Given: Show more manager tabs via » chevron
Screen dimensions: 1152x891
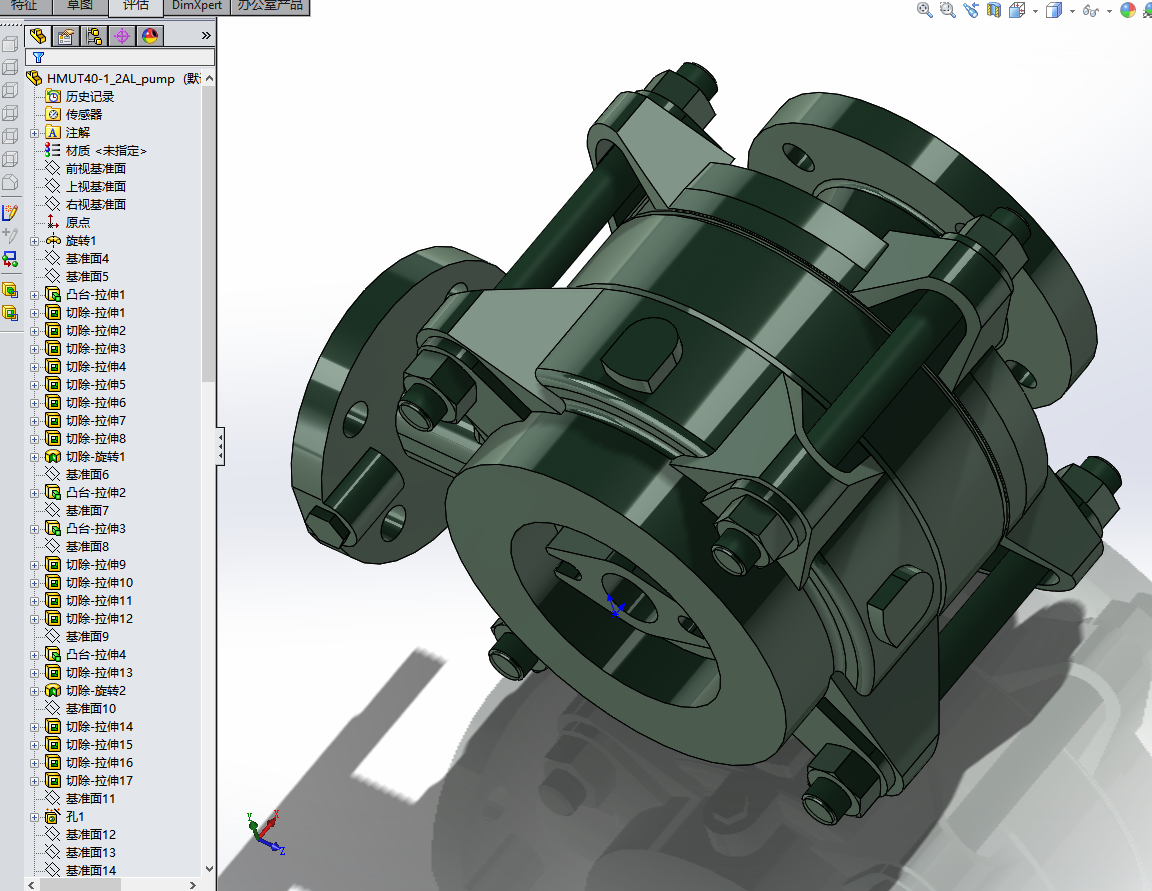Looking at the screenshot, I should click(x=206, y=35).
